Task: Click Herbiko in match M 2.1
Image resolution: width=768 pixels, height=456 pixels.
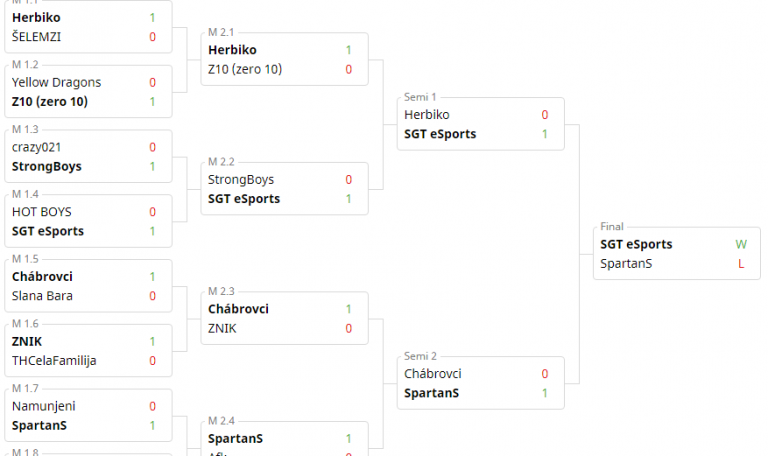Action: (x=232, y=50)
